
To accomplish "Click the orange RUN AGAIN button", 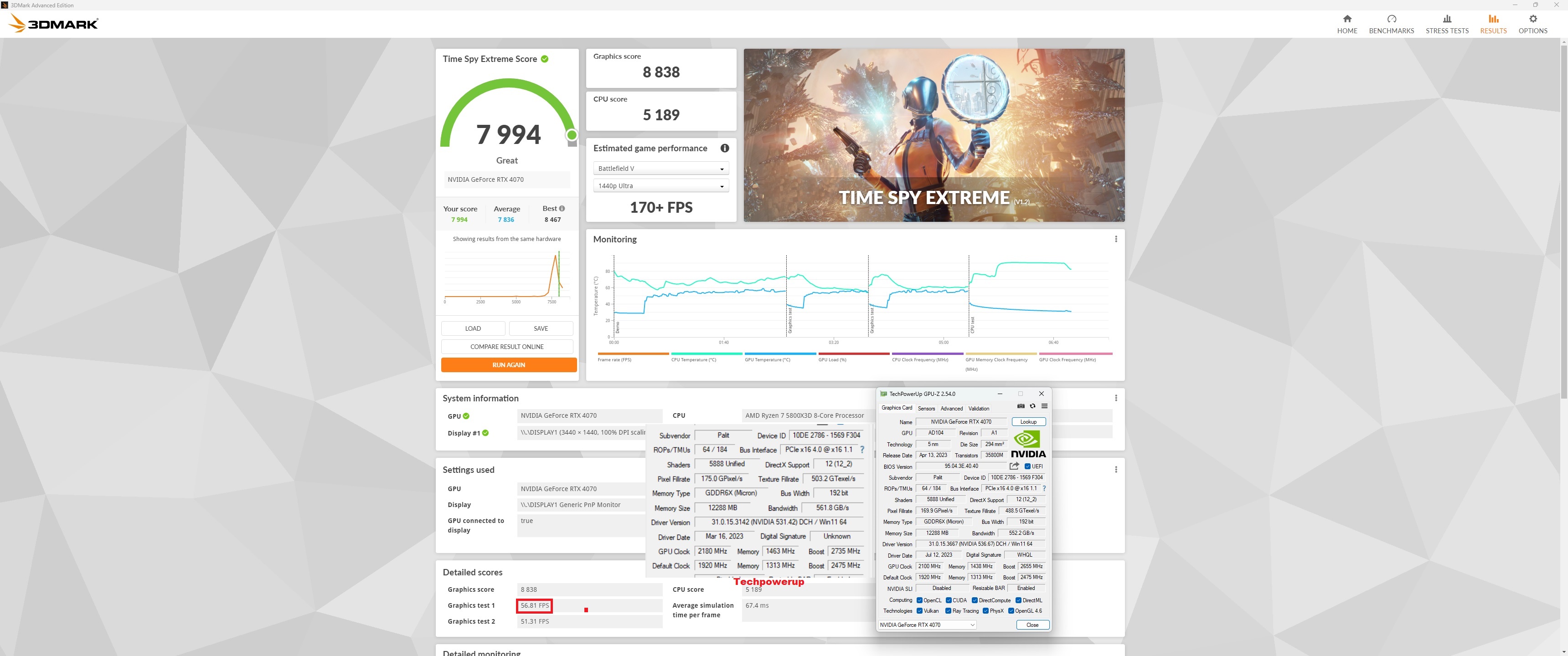I will coord(508,365).
